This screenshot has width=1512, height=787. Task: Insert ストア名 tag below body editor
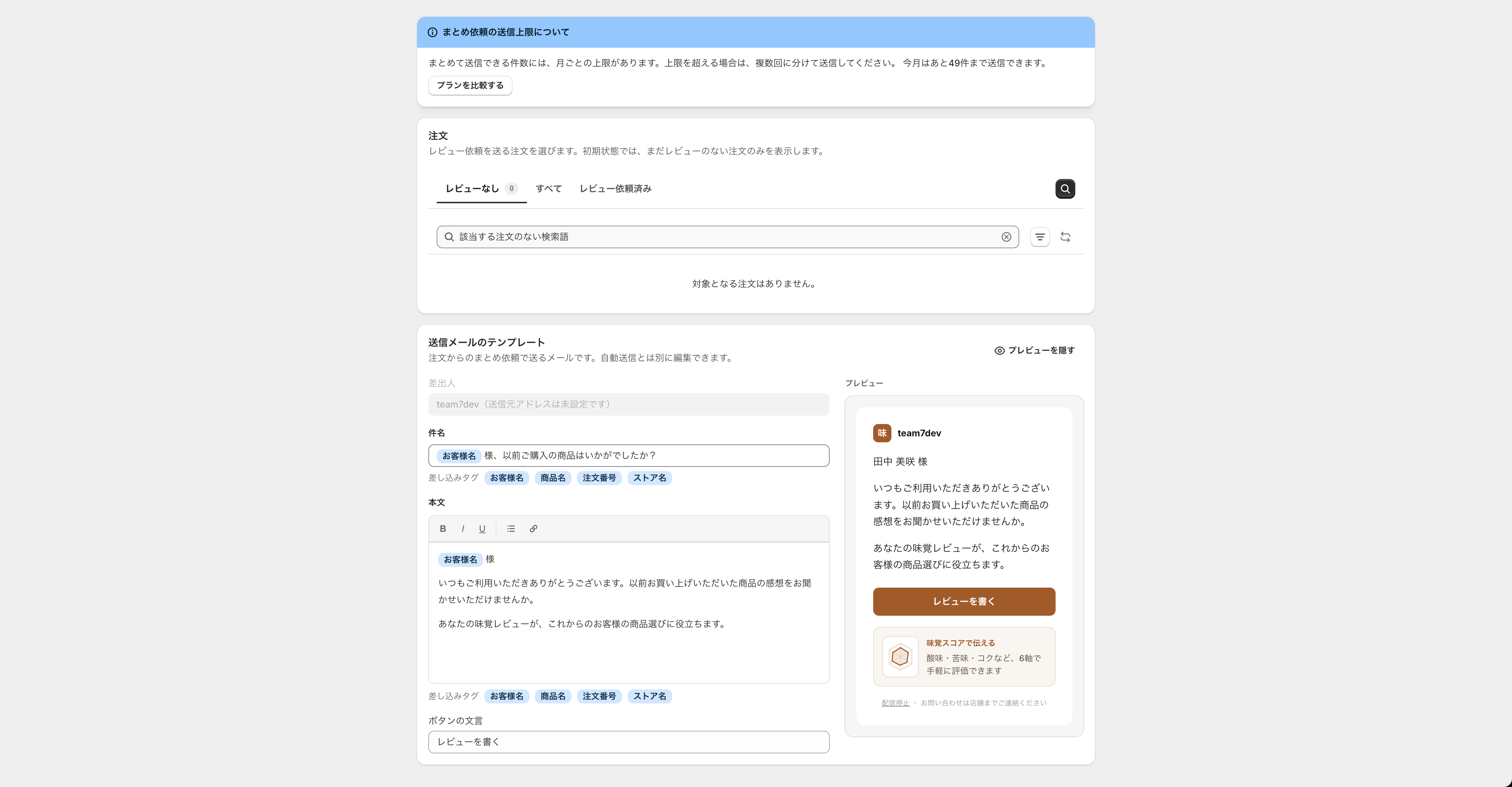pos(649,696)
